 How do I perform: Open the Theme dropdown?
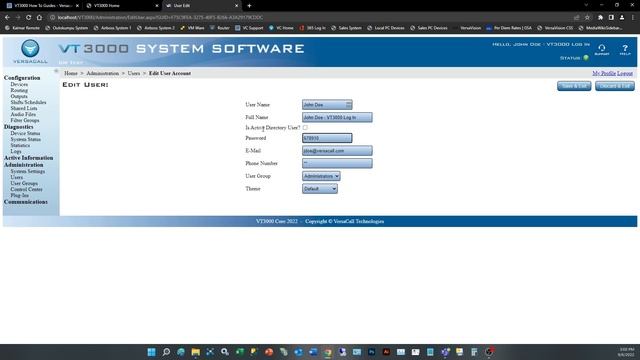(x=320, y=189)
